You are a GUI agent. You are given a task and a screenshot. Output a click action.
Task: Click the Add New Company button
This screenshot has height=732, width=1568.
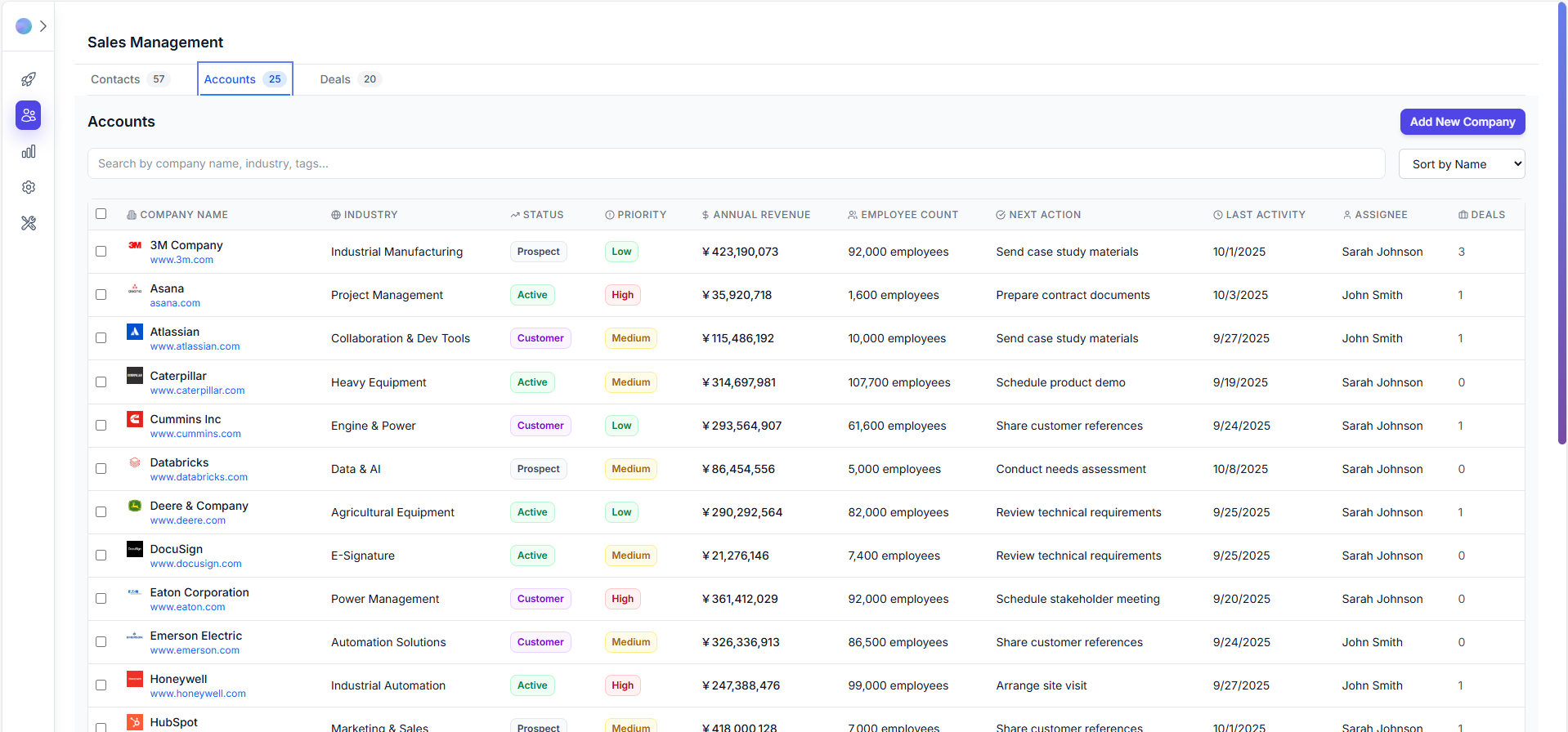click(1462, 122)
